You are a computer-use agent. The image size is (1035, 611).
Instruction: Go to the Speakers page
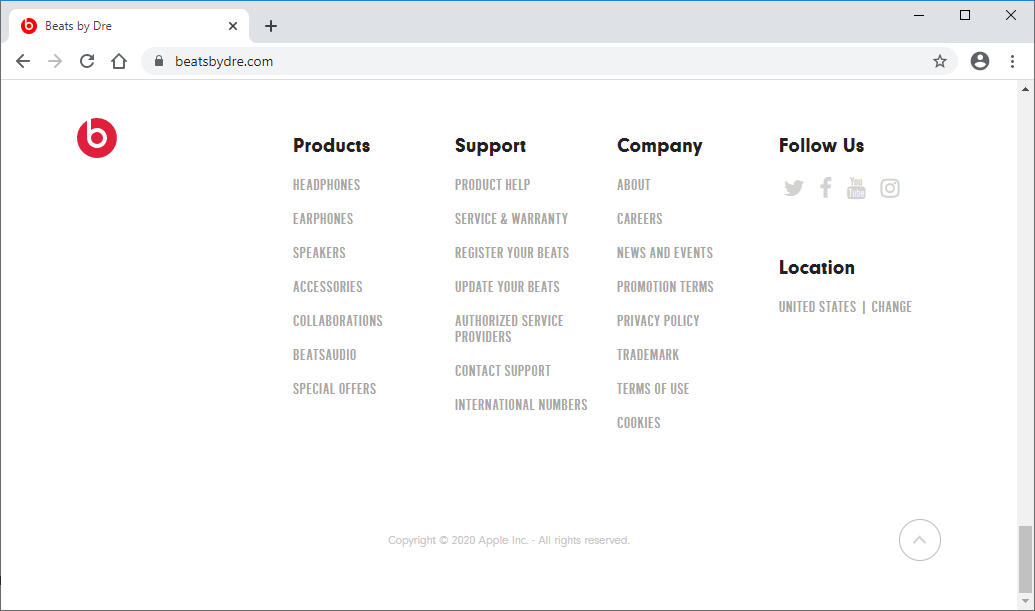(x=319, y=253)
